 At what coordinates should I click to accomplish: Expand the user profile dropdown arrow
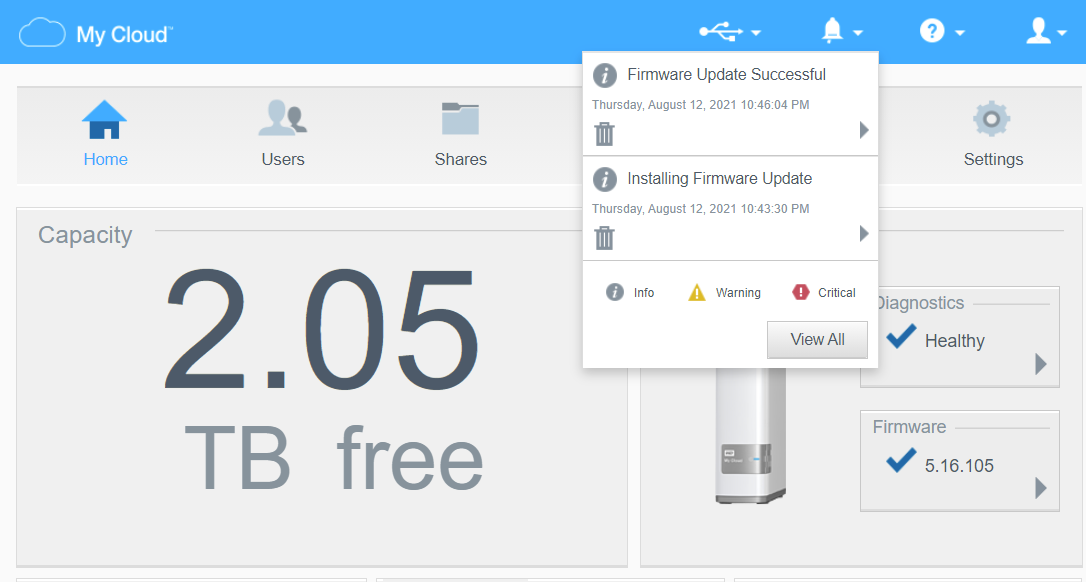pos(1062,33)
